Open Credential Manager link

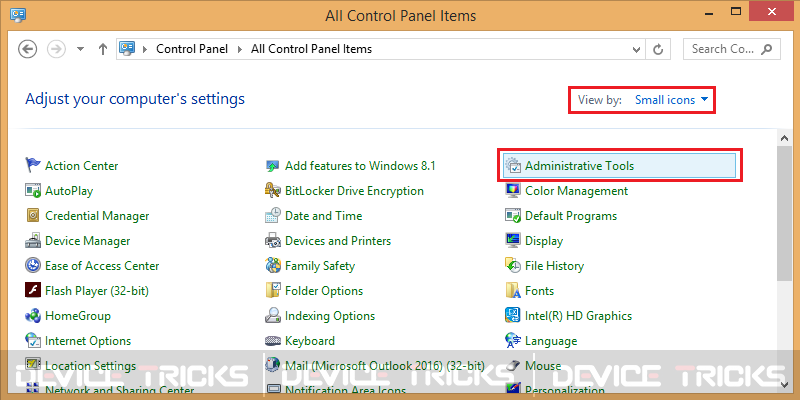coord(97,215)
